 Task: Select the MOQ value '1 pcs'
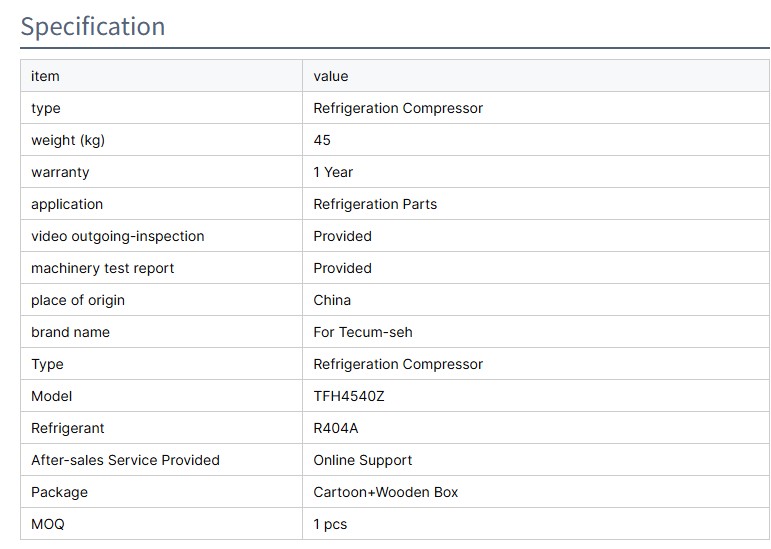click(x=330, y=524)
